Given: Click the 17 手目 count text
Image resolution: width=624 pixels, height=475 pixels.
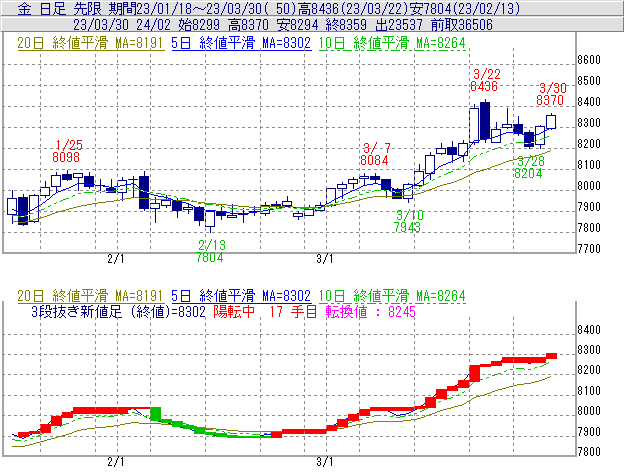Looking at the screenshot, I should click(293, 312).
